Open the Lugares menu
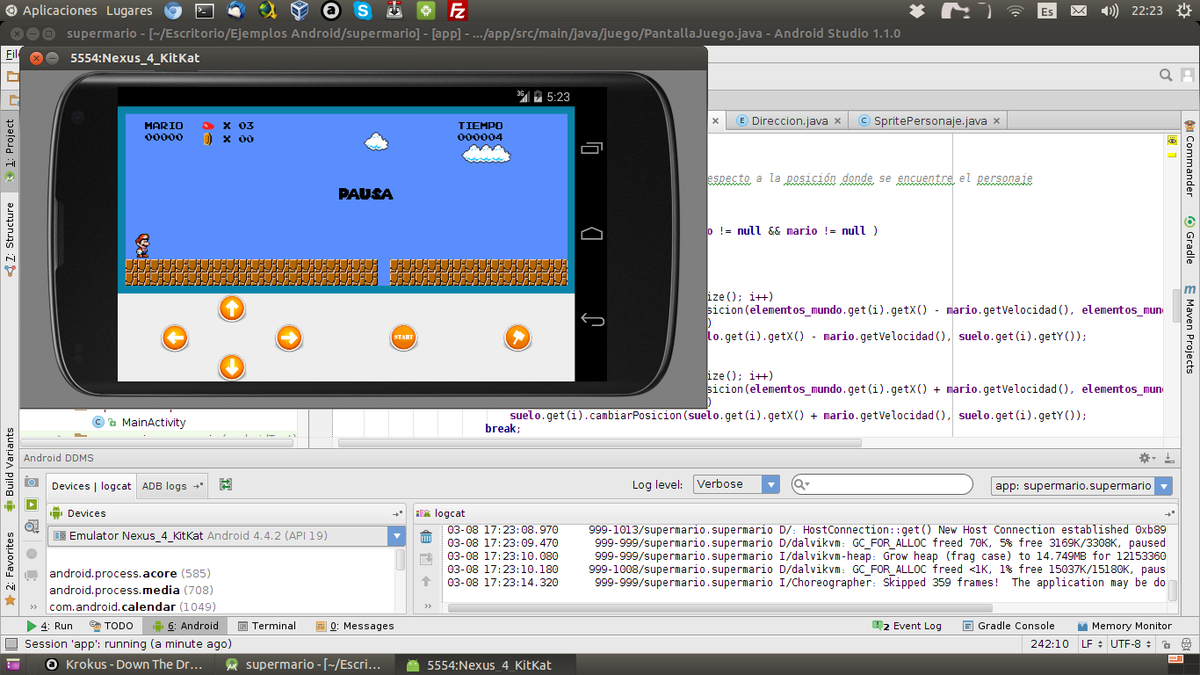The image size is (1200, 675). [x=128, y=11]
